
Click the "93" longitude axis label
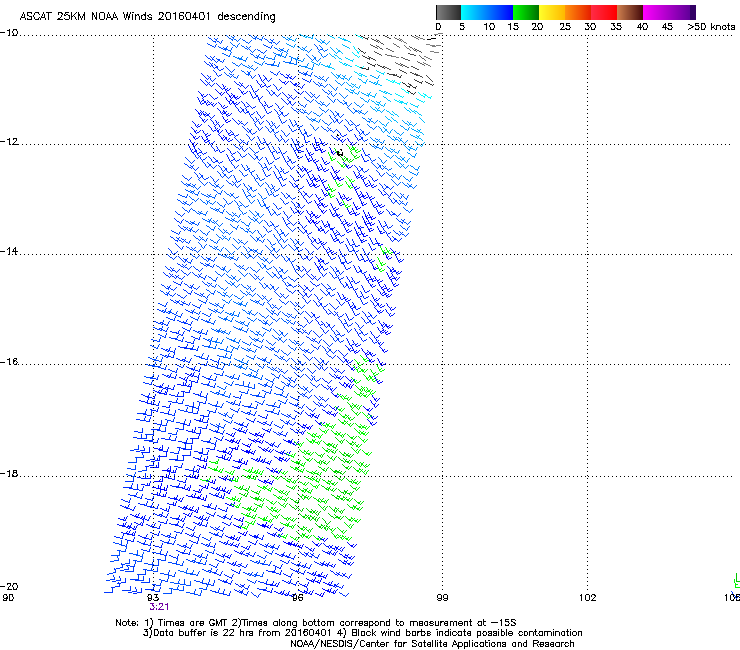[153, 598]
